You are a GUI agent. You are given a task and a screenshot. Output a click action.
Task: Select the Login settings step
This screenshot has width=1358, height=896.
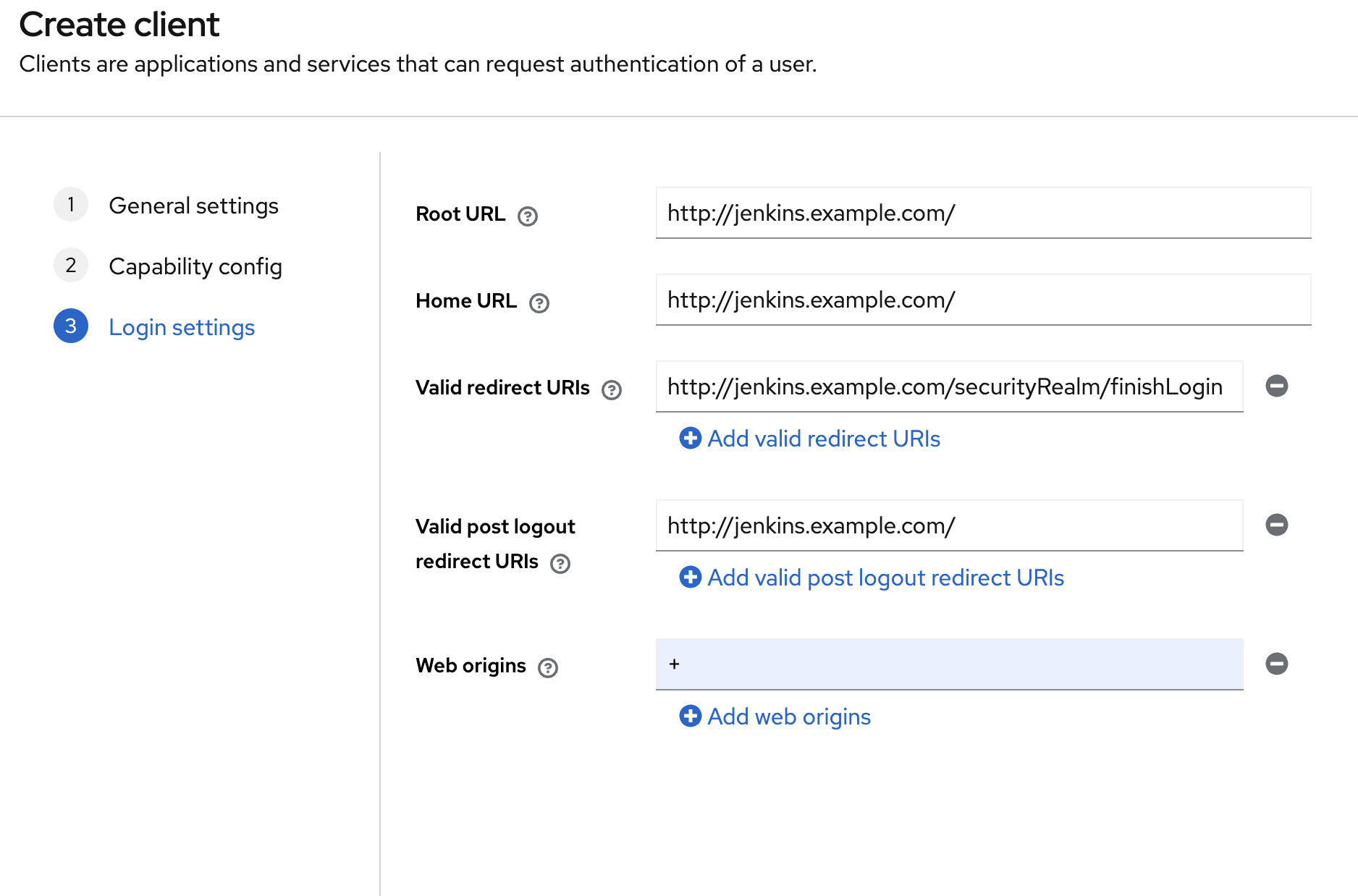182,327
